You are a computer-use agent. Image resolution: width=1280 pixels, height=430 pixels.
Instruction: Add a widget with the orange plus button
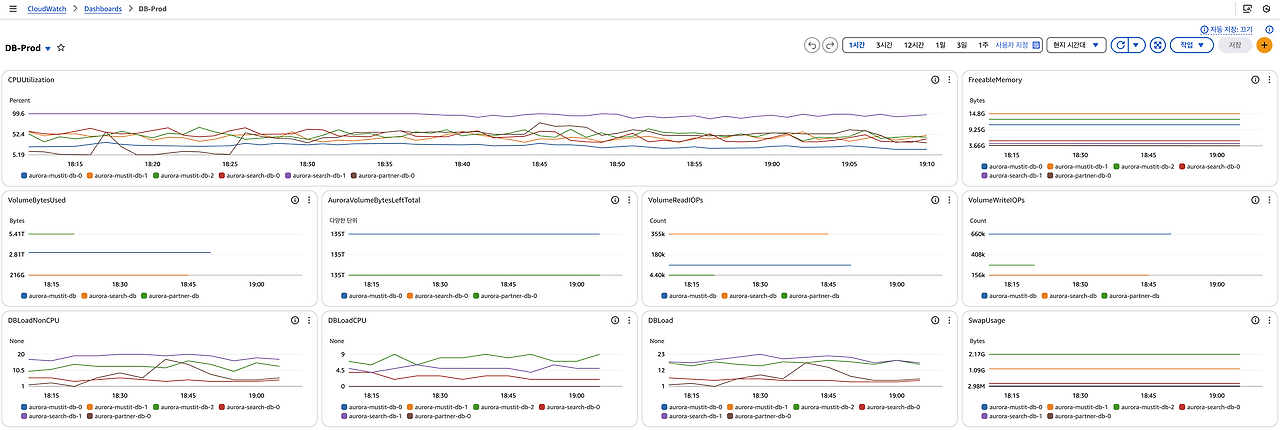[x=1265, y=45]
